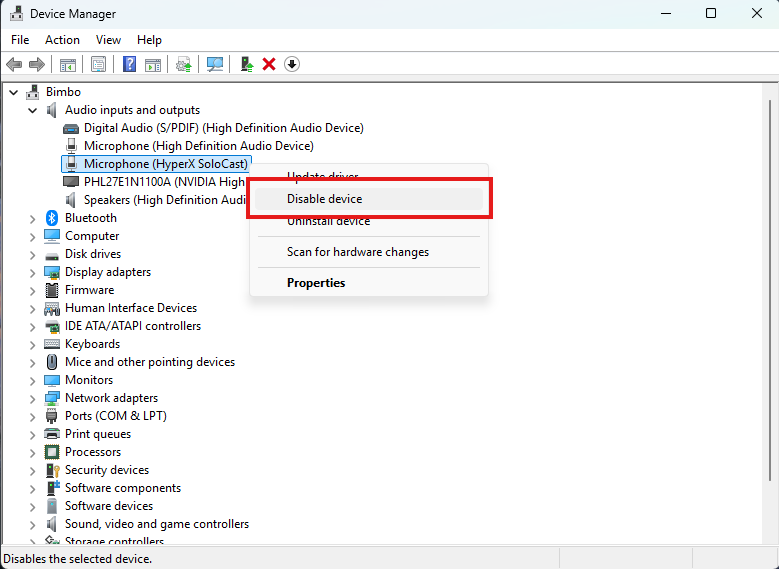
Task: Select Uninstall device in context menu
Action: [329, 221]
